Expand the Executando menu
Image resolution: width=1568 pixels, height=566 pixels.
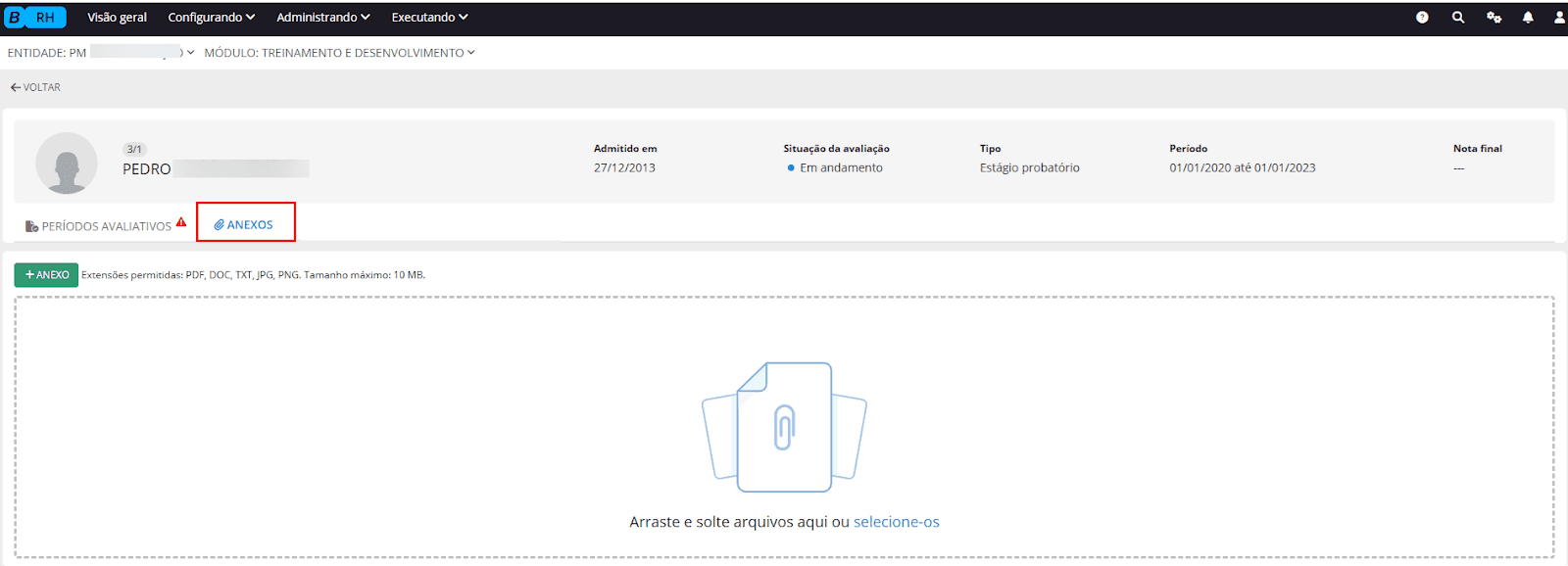pyautogui.click(x=430, y=18)
